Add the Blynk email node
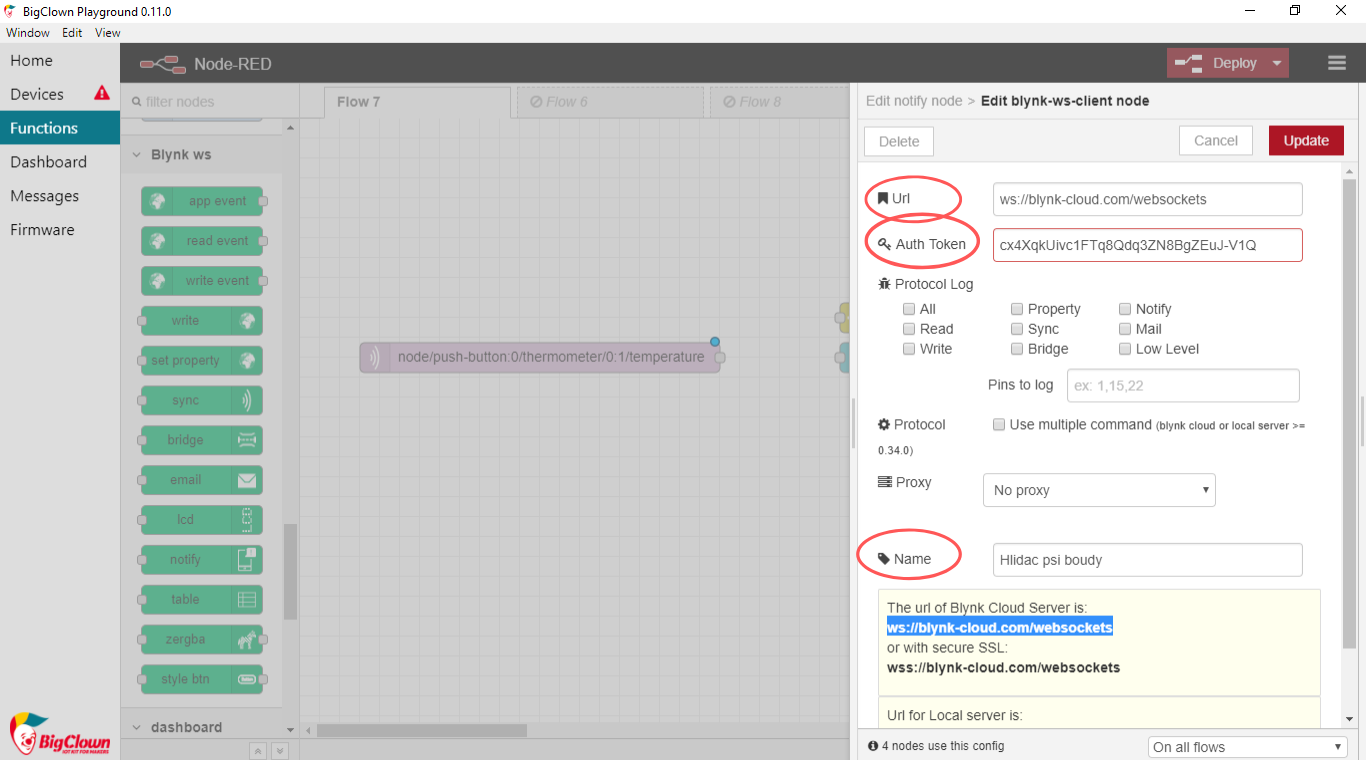Image resolution: width=1366 pixels, height=760 pixels. pyautogui.click(x=202, y=480)
